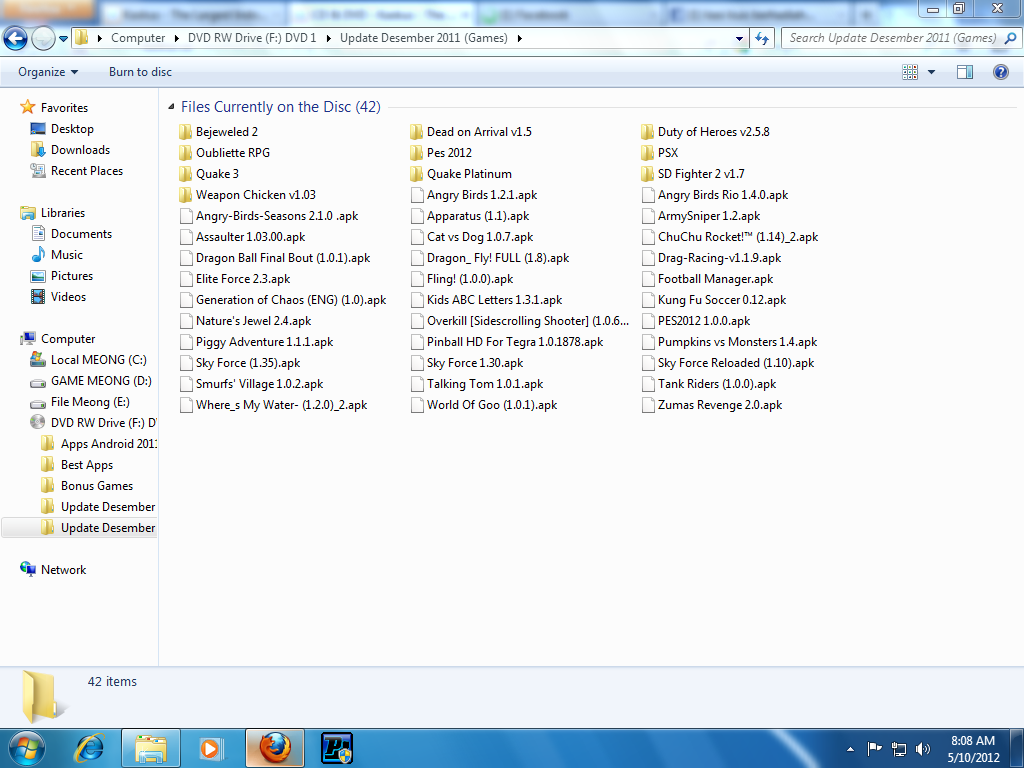Click the Forward navigation arrow

43,39
